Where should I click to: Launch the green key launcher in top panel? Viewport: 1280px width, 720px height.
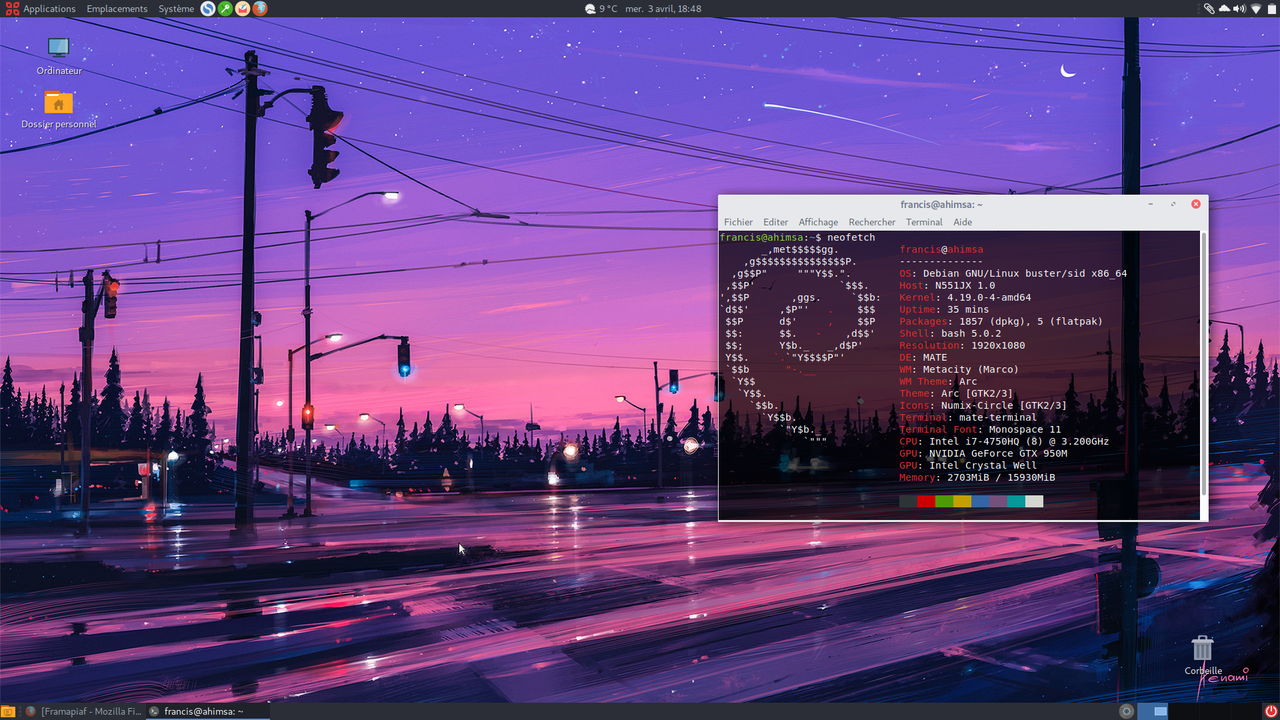[225, 8]
